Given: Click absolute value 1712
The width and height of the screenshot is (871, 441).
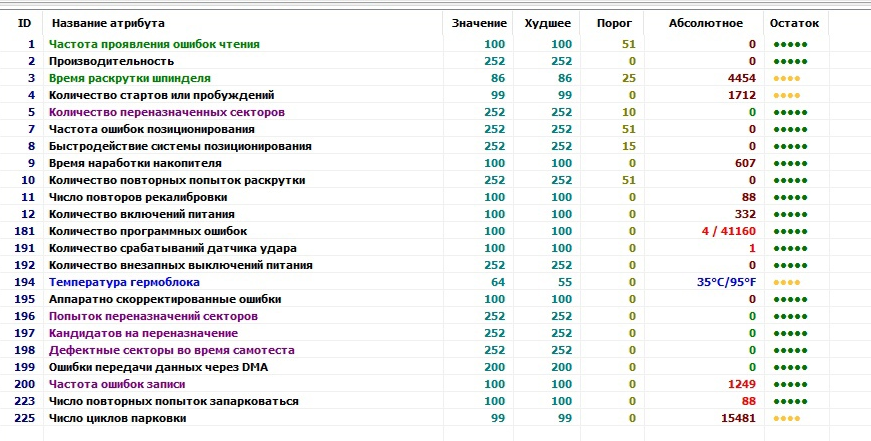Looking at the screenshot, I should tap(742, 95).
